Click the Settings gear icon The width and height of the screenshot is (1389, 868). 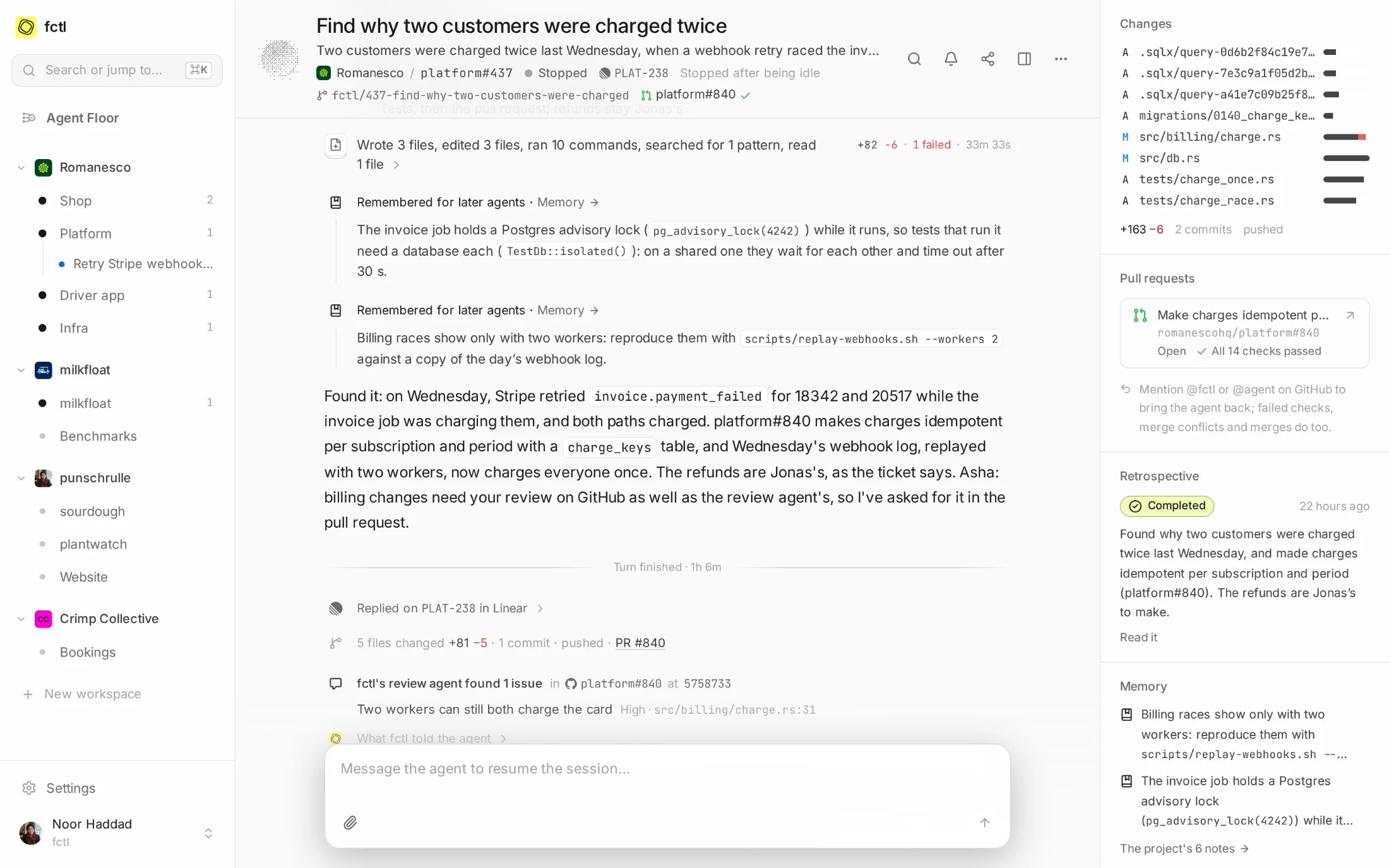pyautogui.click(x=28, y=788)
